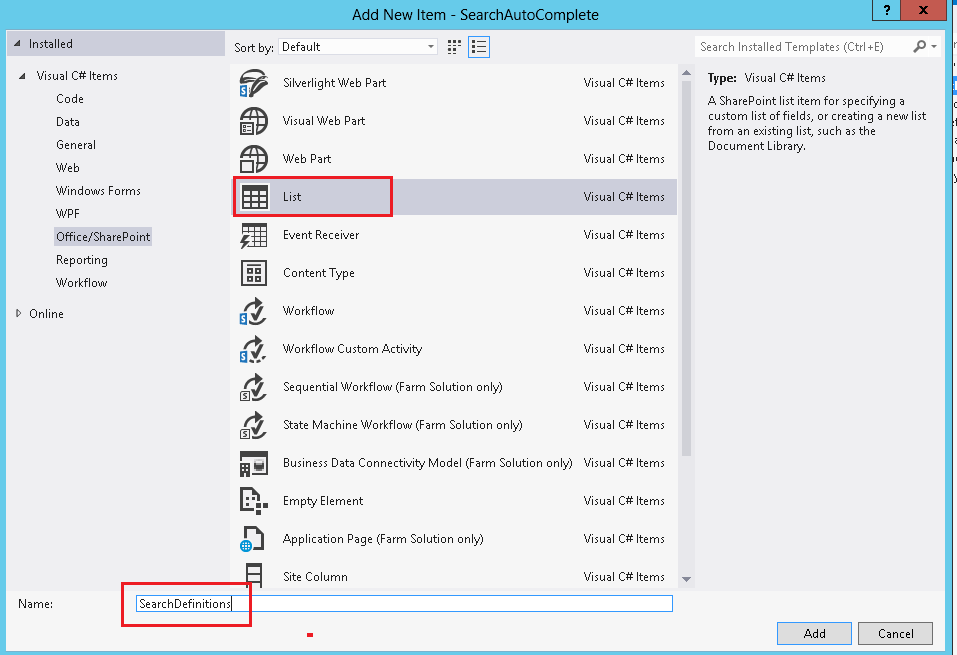Click the List grid icon
The width and height of the screenshot is (957, 655).
click(255, 197)
